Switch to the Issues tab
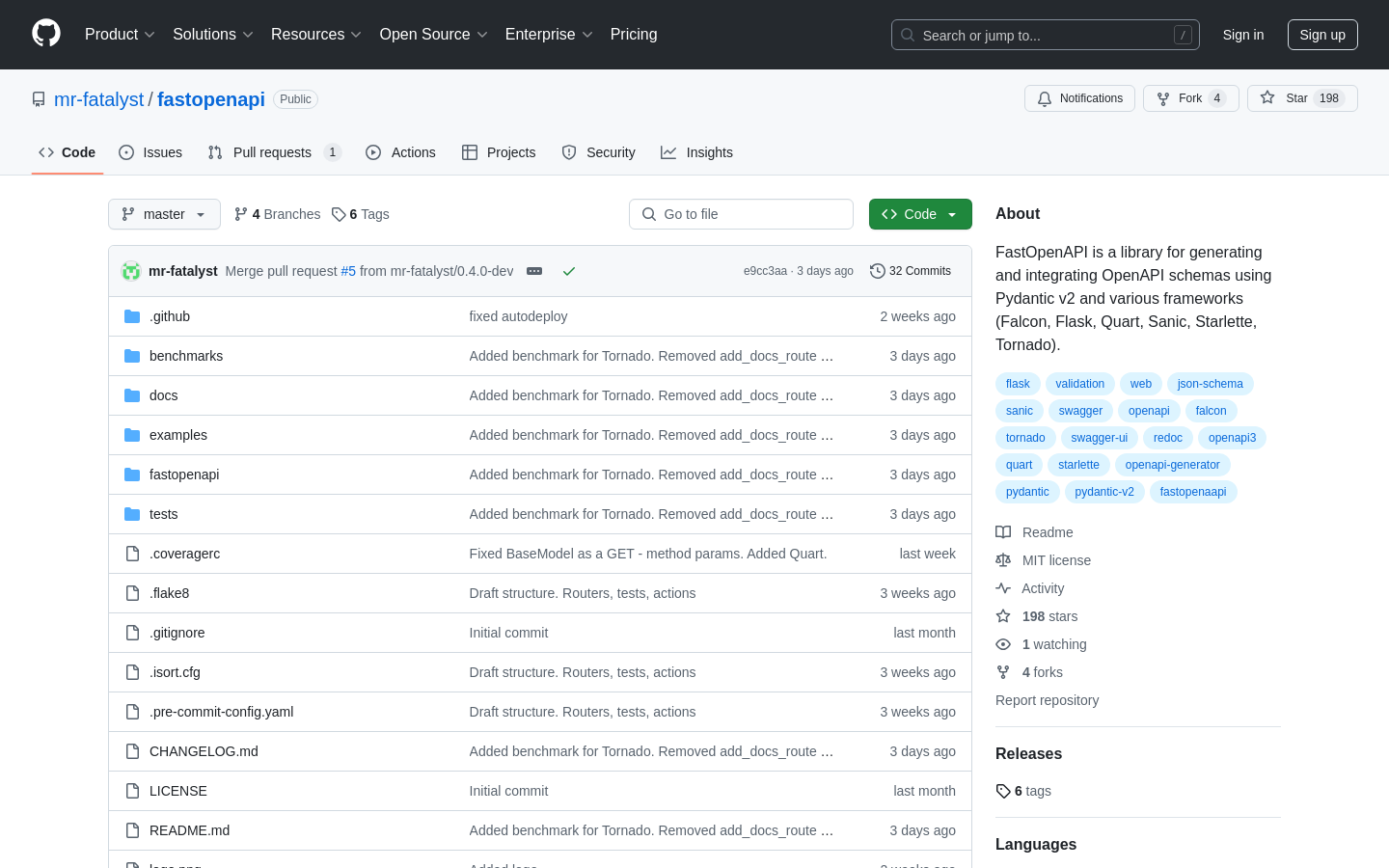1389x868 pixels. 150,152
